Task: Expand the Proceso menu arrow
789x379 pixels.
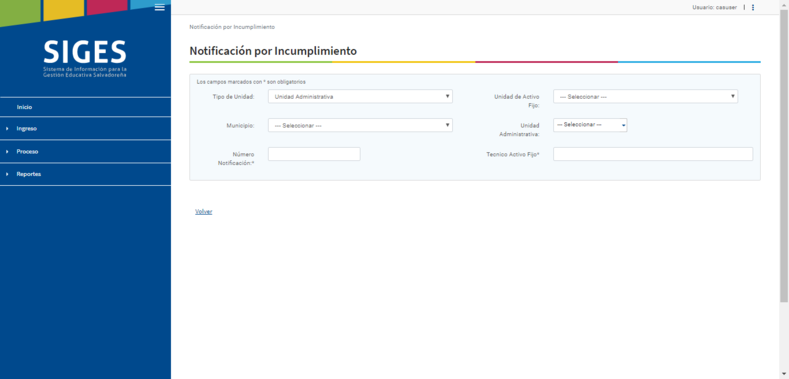Action: [x=7, y=151]
